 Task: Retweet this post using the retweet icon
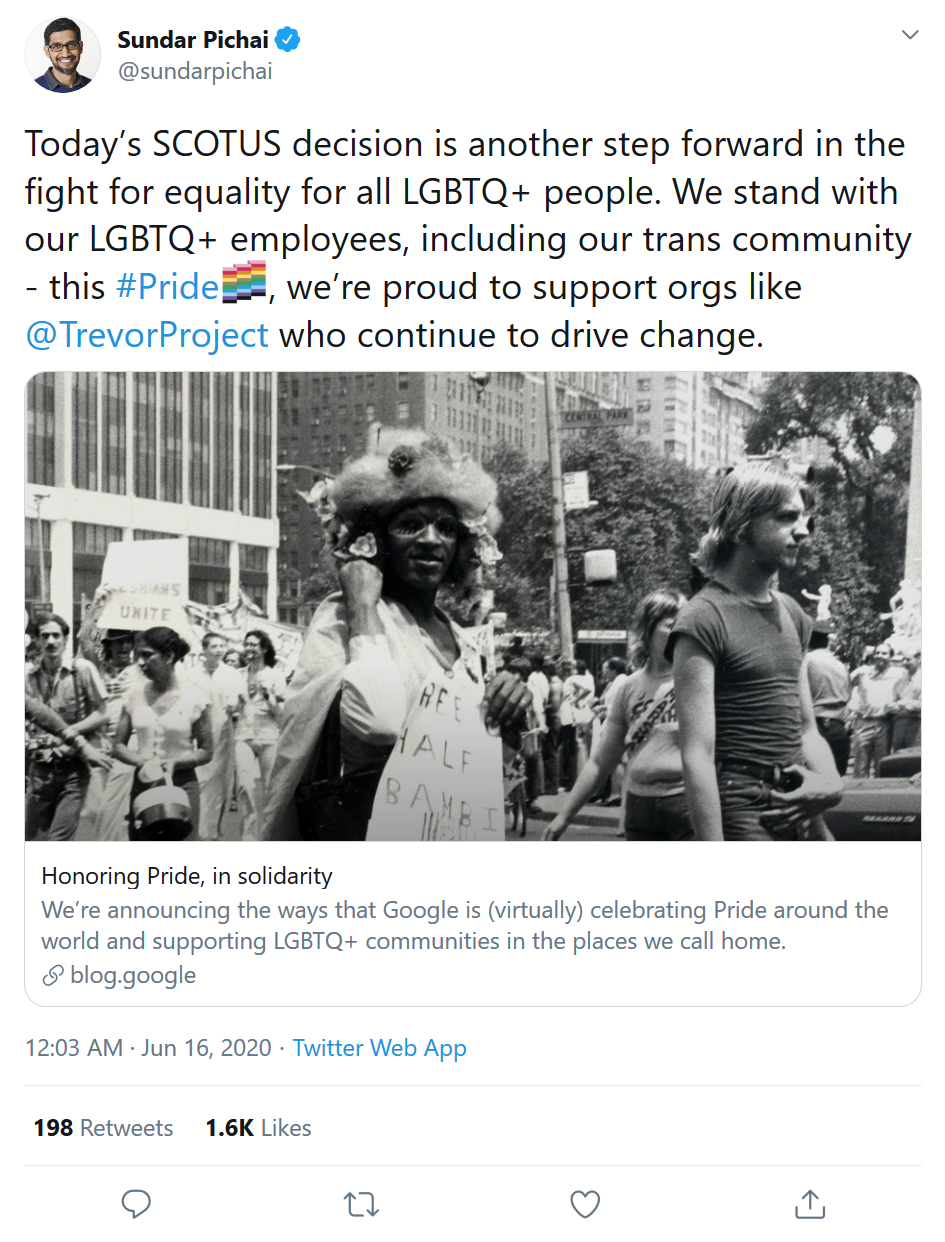pos(360,1204)
